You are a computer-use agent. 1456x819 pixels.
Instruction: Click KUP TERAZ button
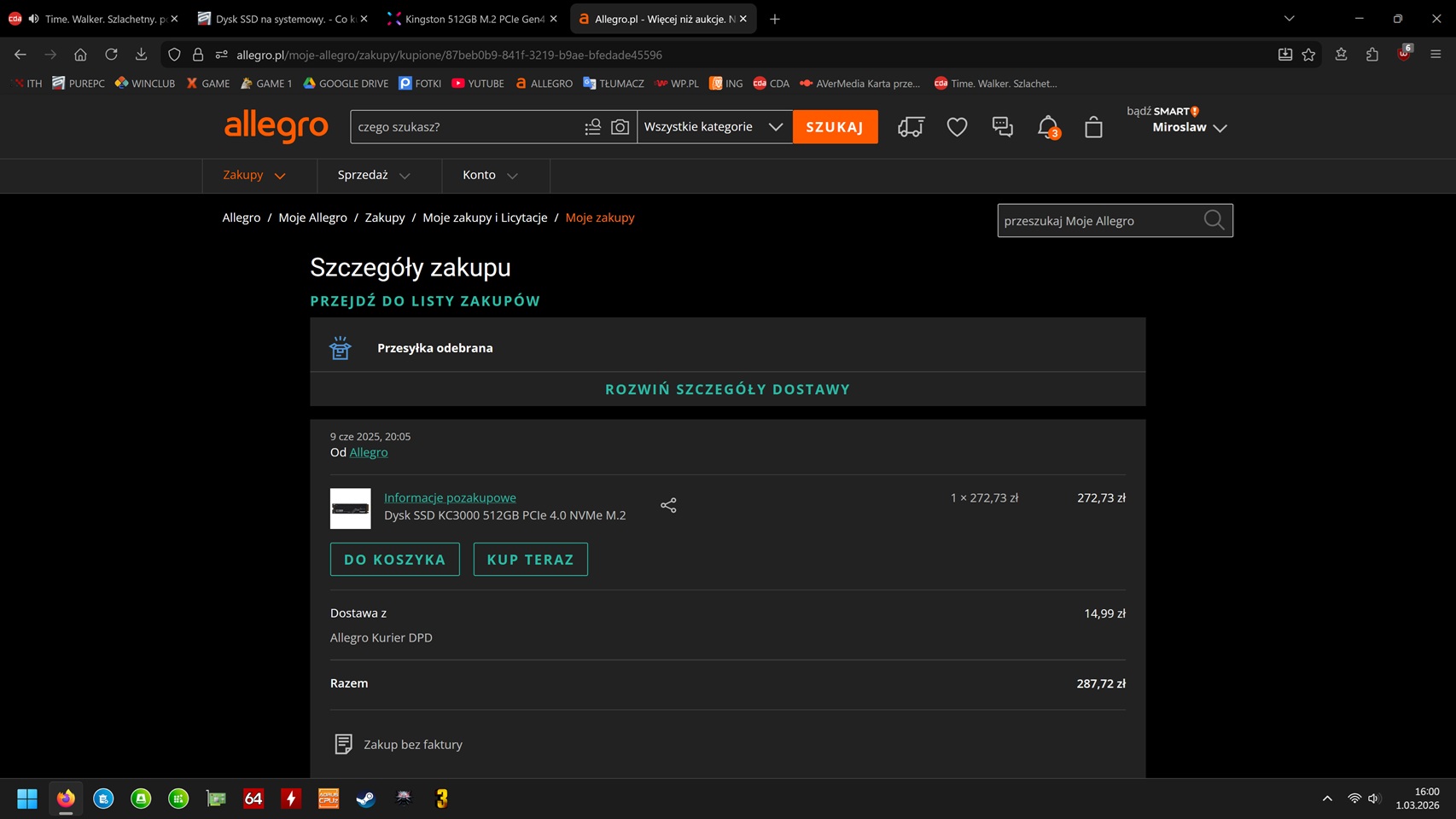point(531,560)
